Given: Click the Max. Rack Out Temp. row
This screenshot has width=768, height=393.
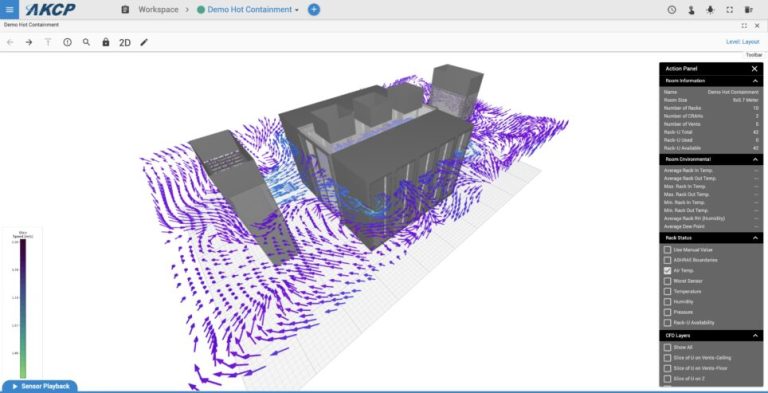Looking at the screenshot, I should click(711, 195).
